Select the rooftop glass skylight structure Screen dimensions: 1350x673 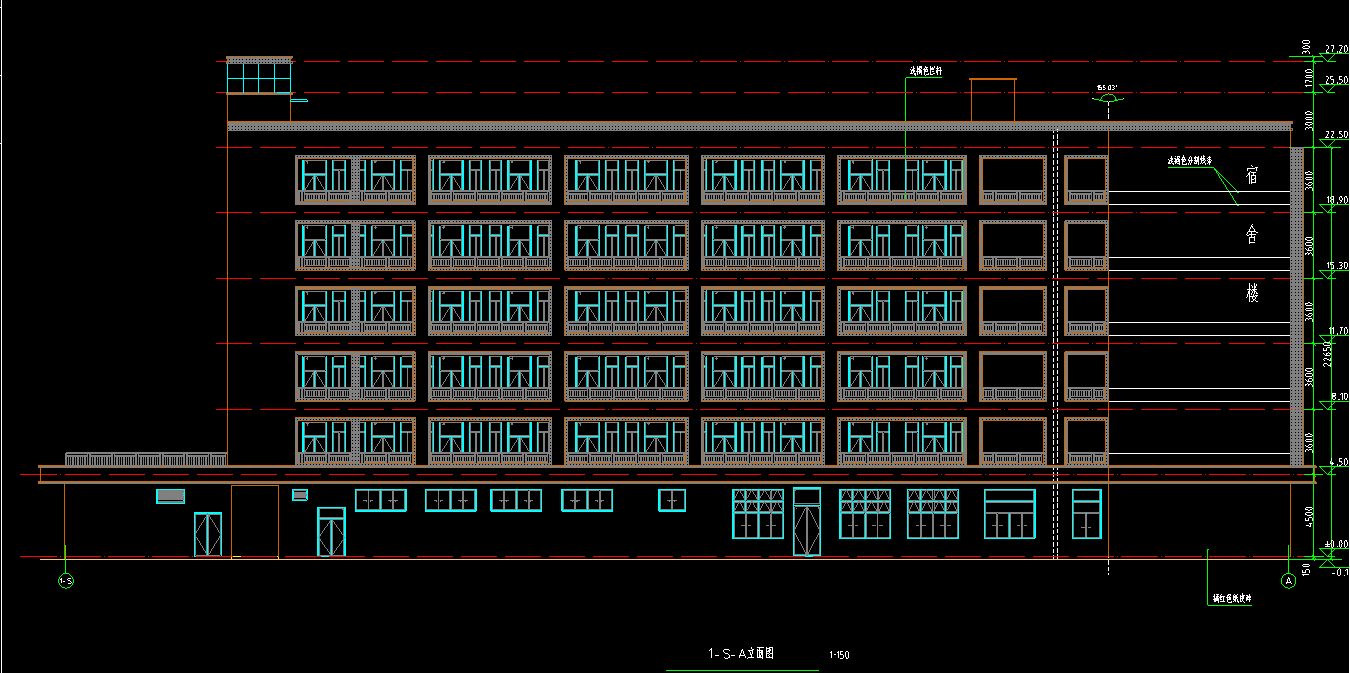(259, 77)
